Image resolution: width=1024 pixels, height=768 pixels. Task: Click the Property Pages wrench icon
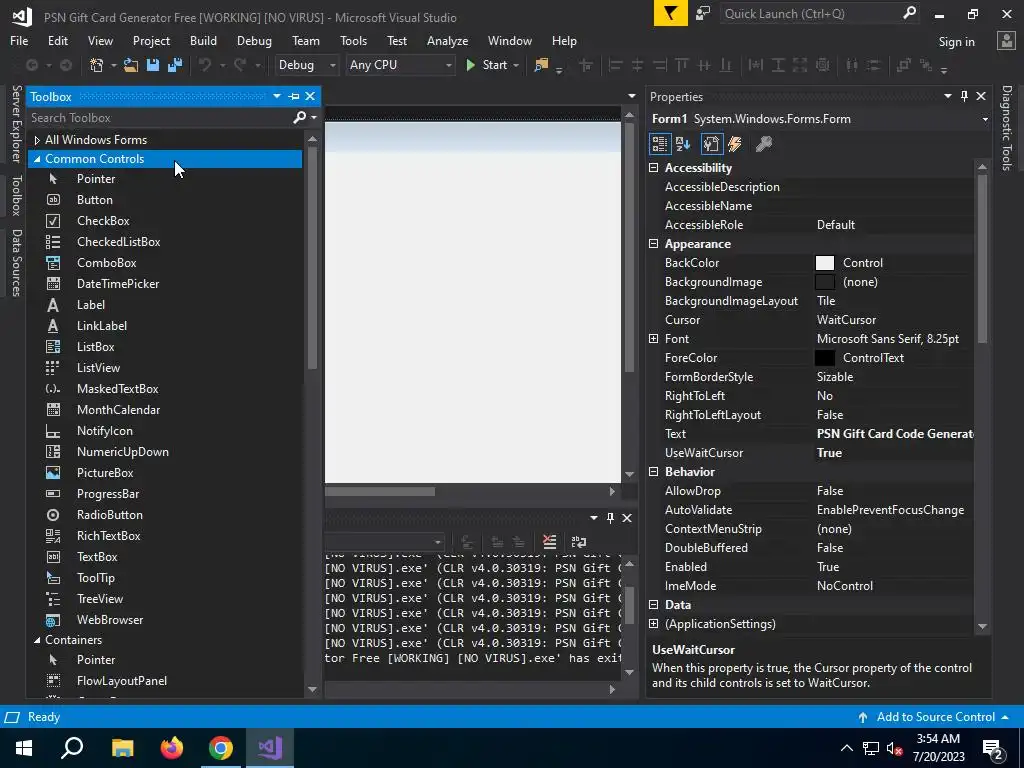[x=763, y=144]
